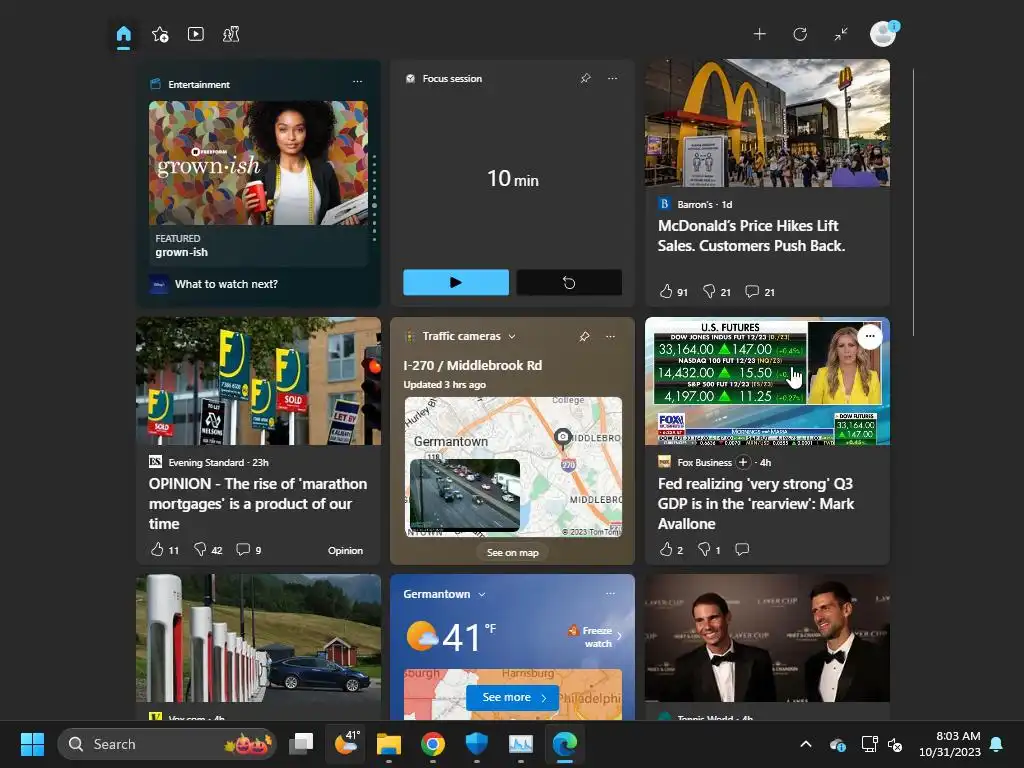
Task: Click the muted volume tray icon
Action: 895,744
